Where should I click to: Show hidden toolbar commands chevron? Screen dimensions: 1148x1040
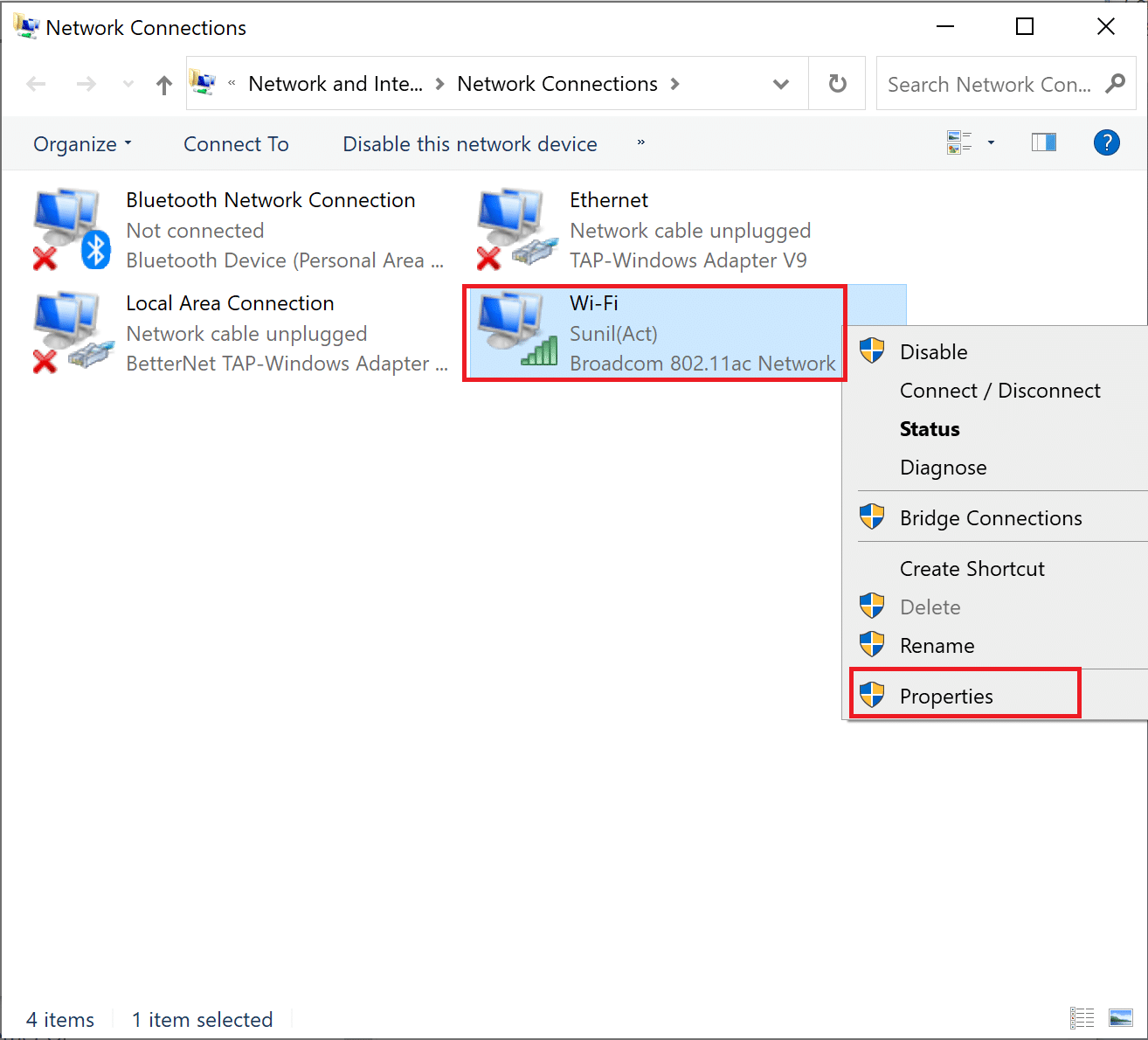point(640,142)
